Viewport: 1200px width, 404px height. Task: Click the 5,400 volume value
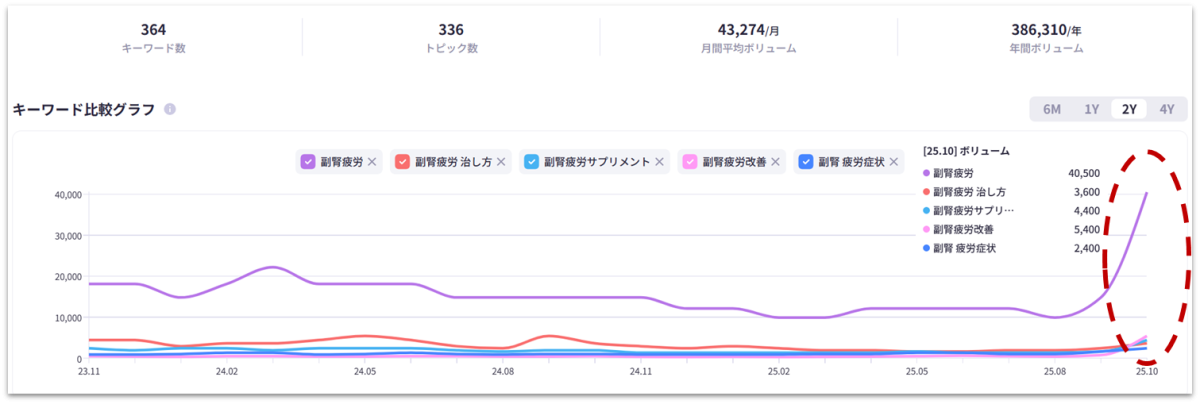1087,229
